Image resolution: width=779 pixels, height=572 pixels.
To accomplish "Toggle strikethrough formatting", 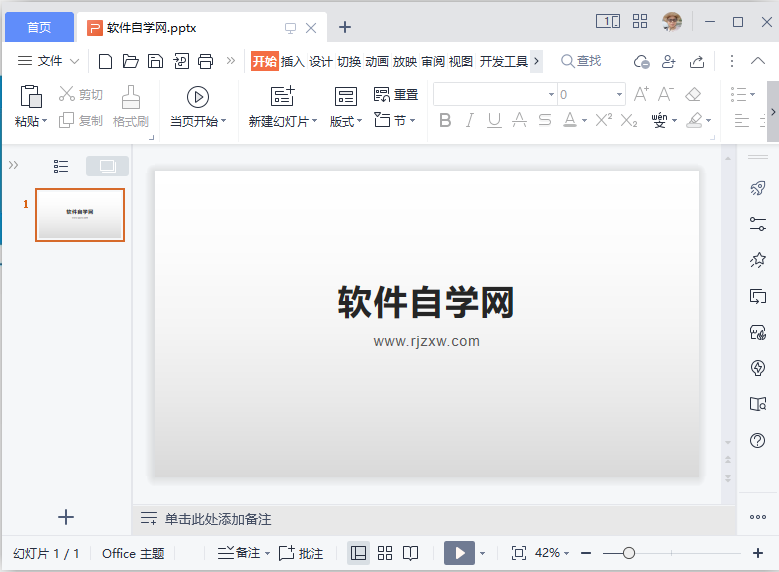I will coord(545,120).
